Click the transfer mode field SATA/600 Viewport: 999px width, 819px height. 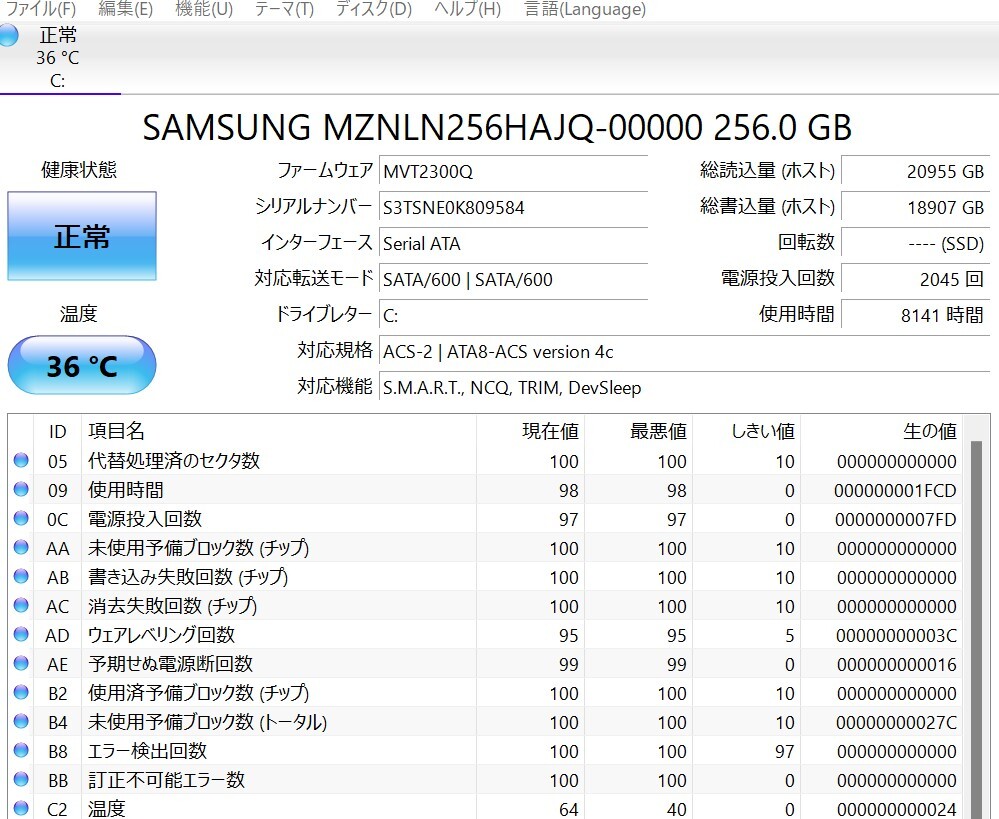(513, 279)
